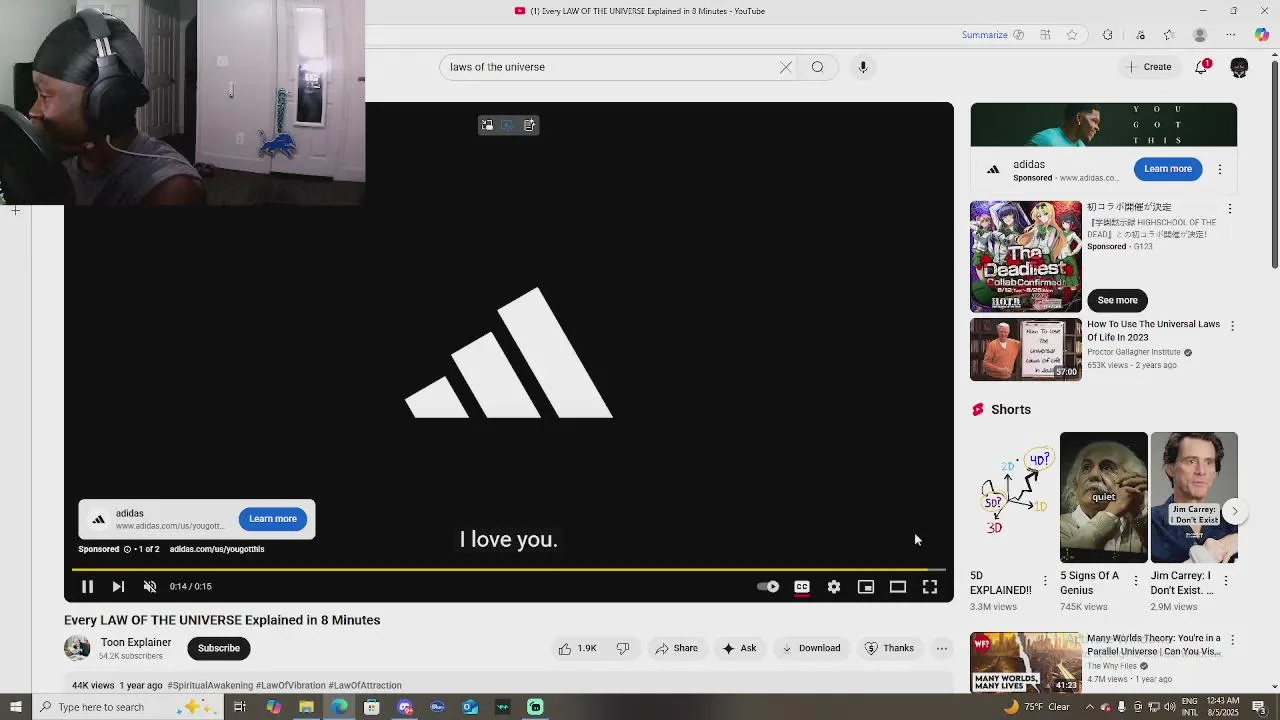This screenshot has height=720, width=1280.
Task: Open the Deadliest collab ad thumbnail
Action: (x=1025, y=257)
